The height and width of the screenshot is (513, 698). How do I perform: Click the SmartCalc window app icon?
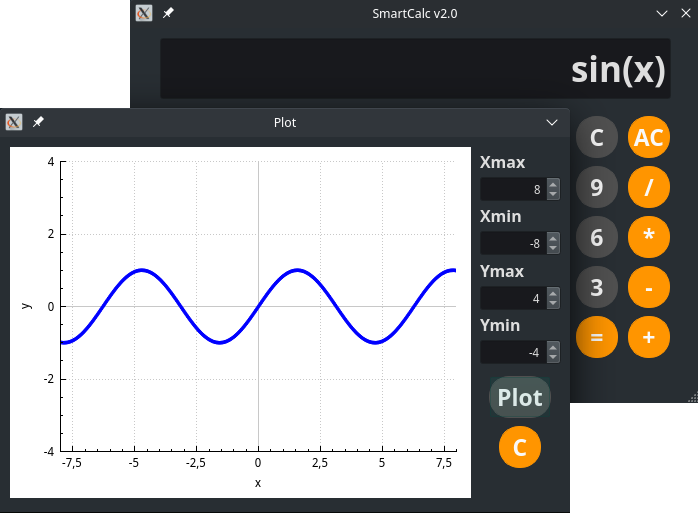[x=144, y=13]
